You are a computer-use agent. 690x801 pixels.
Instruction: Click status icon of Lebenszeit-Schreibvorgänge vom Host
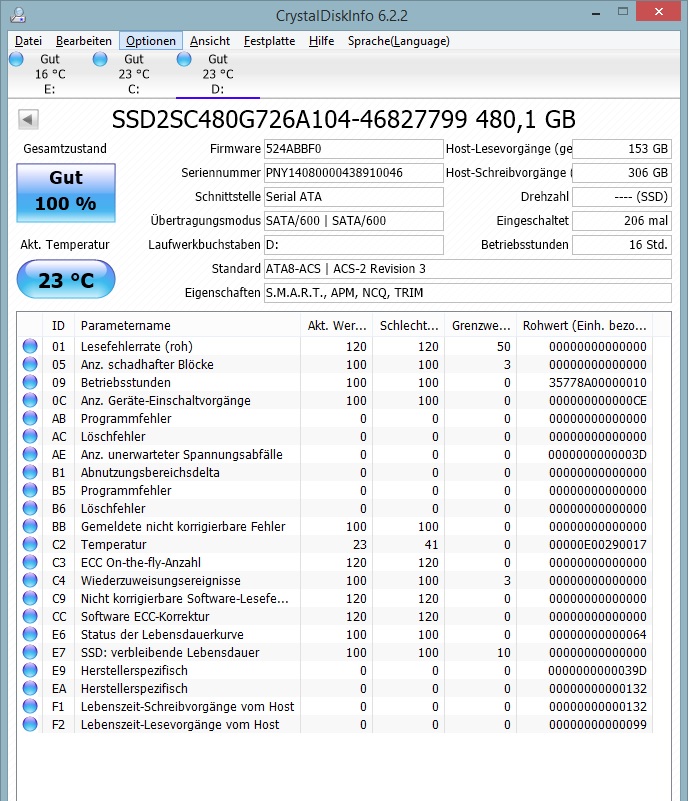(30, 705)
